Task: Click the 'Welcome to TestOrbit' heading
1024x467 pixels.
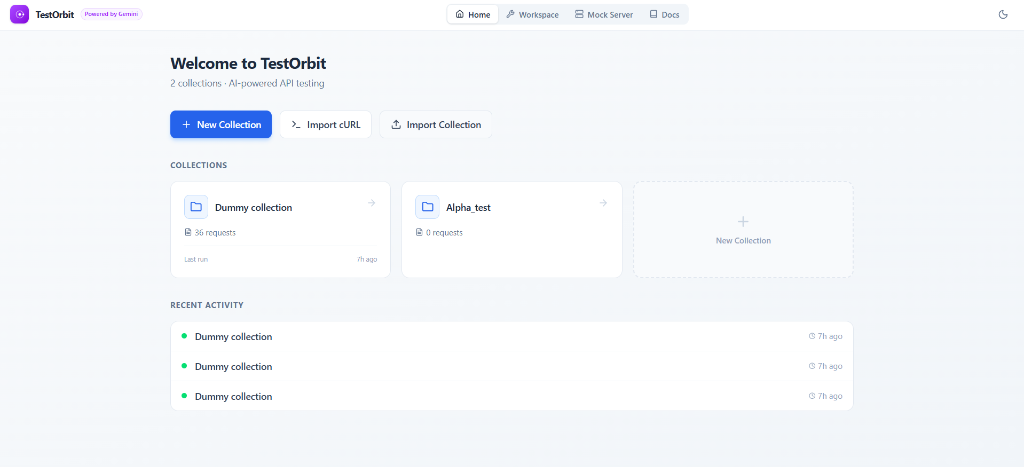Action: click(x=248, y=63)
